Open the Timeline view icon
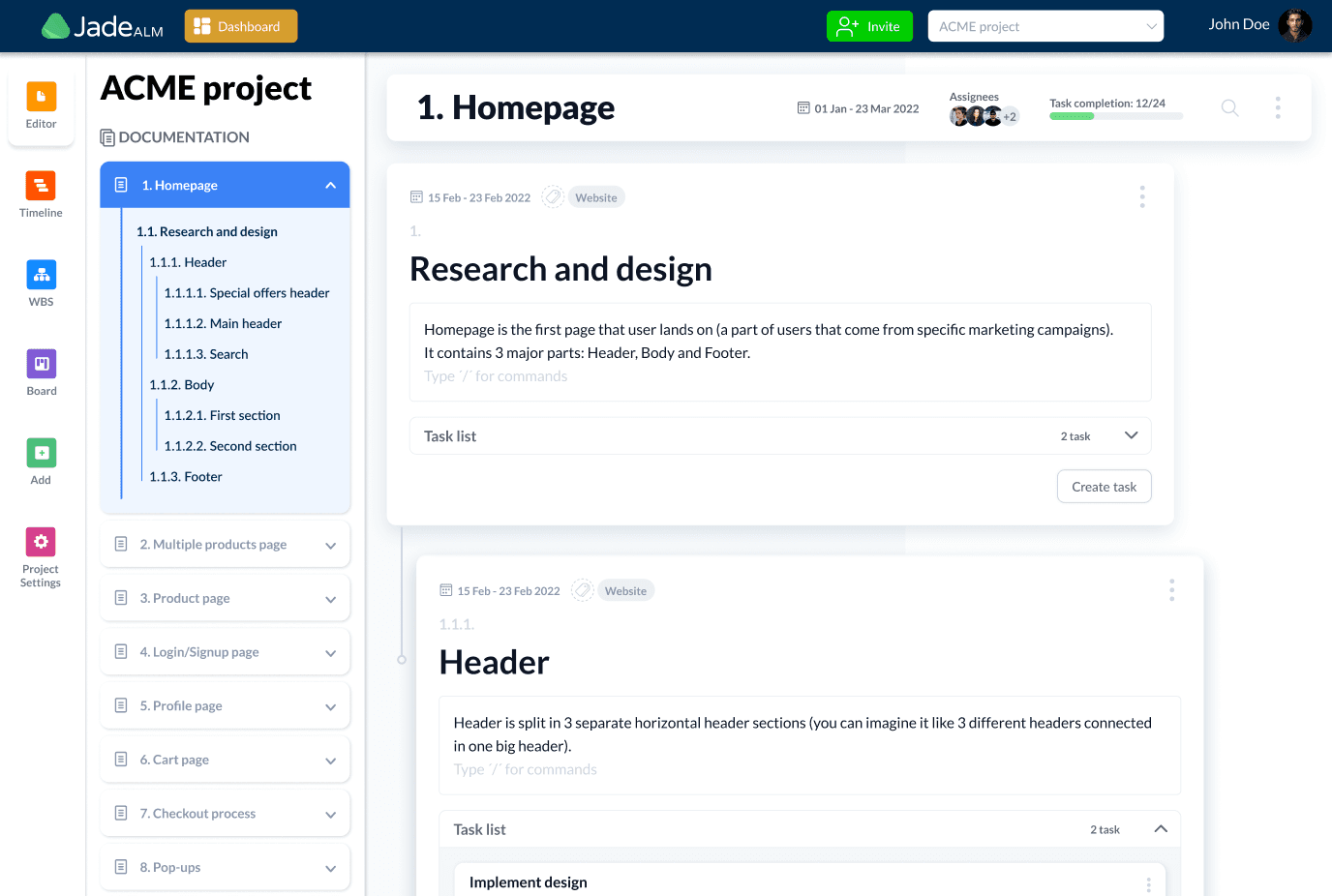 (41, 186)
